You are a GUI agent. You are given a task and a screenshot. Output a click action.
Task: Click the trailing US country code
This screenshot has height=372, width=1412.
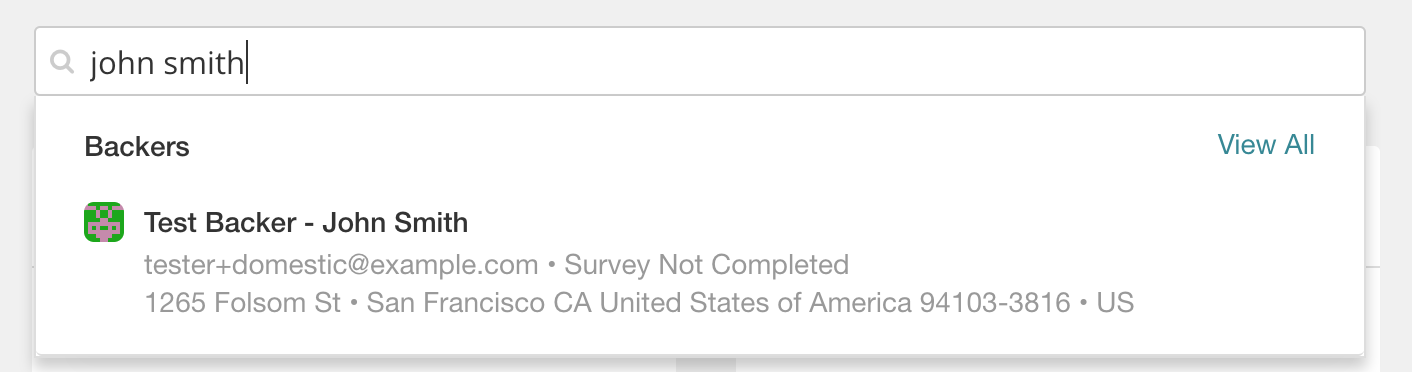(x=1115, y=302)
